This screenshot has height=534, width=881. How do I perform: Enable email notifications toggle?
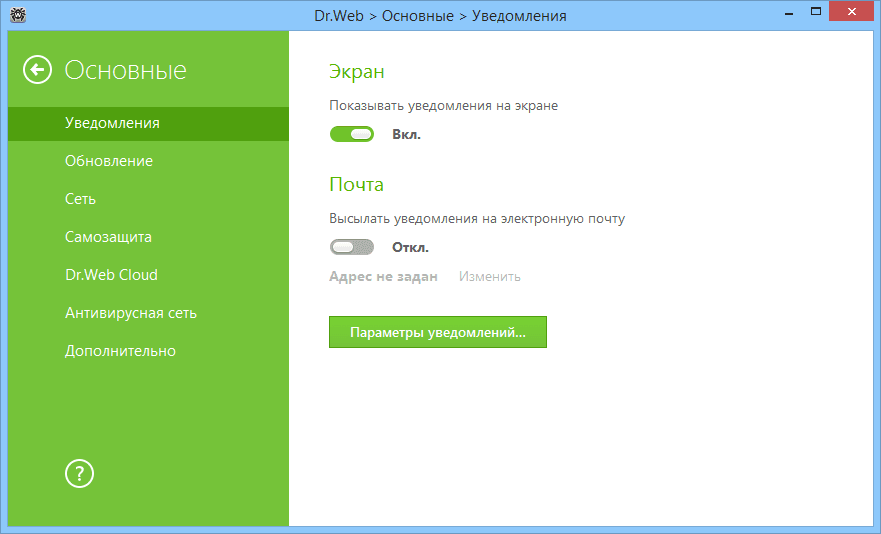coord(352,247)
